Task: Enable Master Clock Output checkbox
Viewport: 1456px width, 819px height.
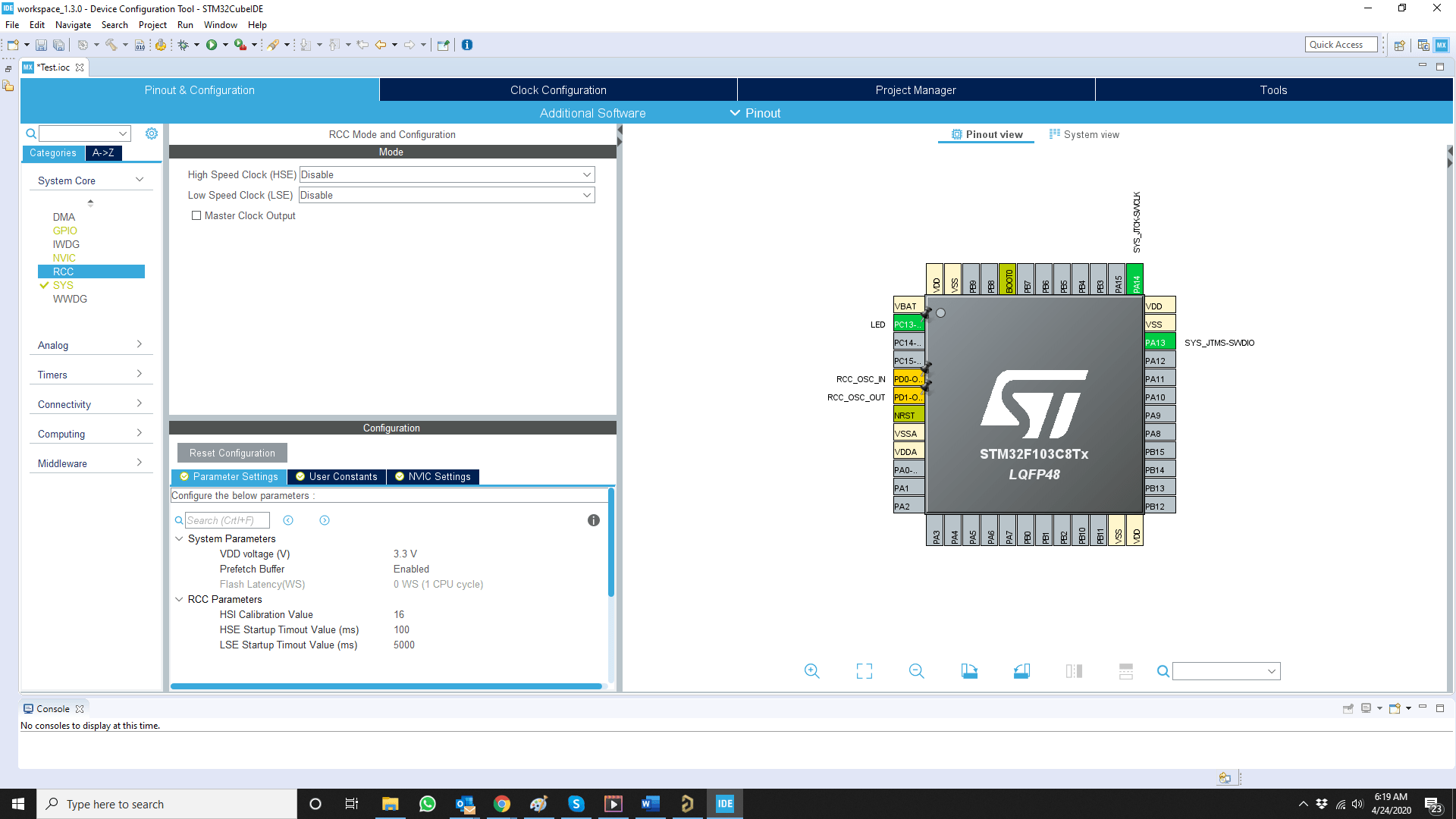Action: coord(196,215)
